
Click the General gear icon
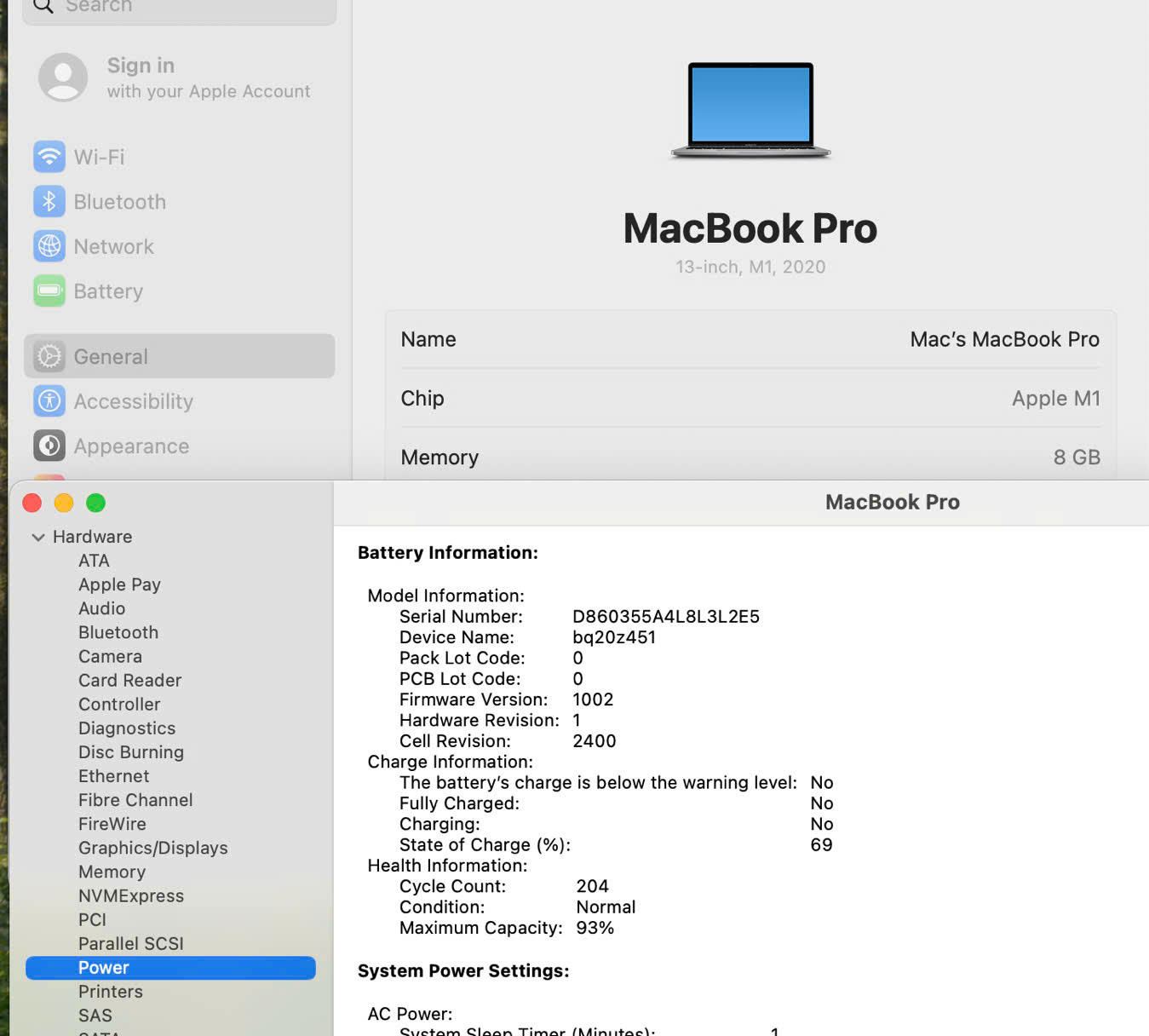click(49, 356)
